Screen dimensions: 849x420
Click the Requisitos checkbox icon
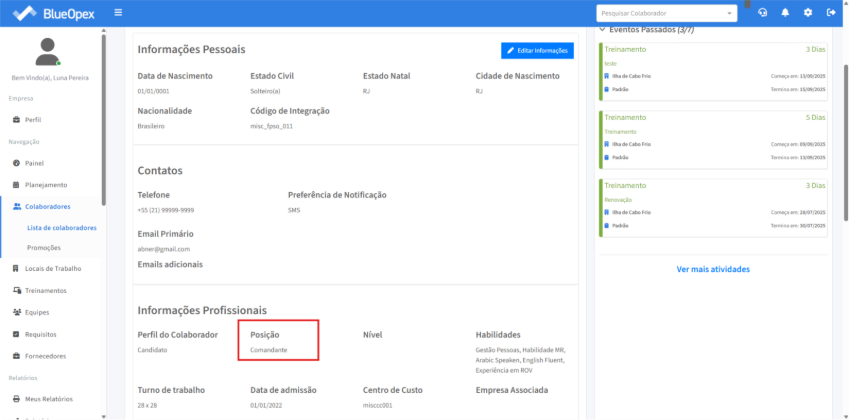coord(16,334)
